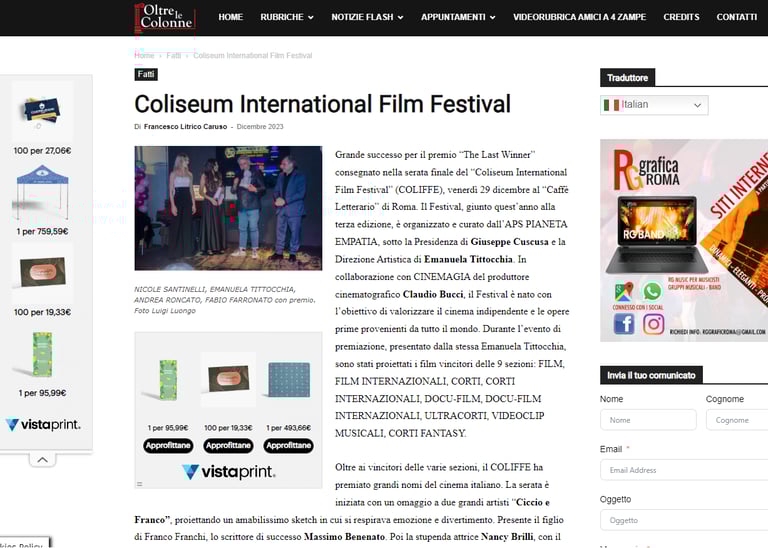768x548 pixels.
Task: Click the Instagram icon in the banner
Action: 653,324
